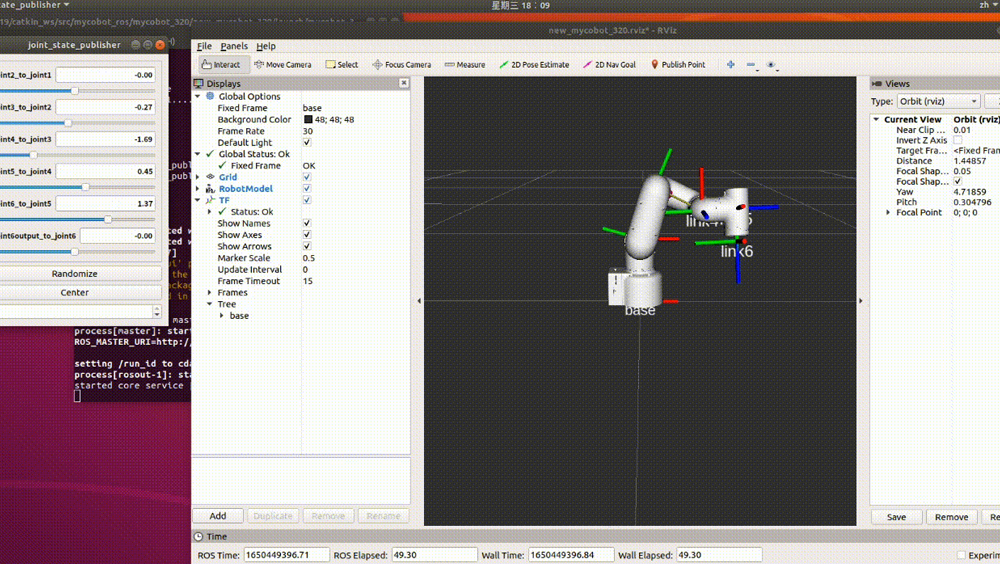Toggle the TF display checkbox

307,200
